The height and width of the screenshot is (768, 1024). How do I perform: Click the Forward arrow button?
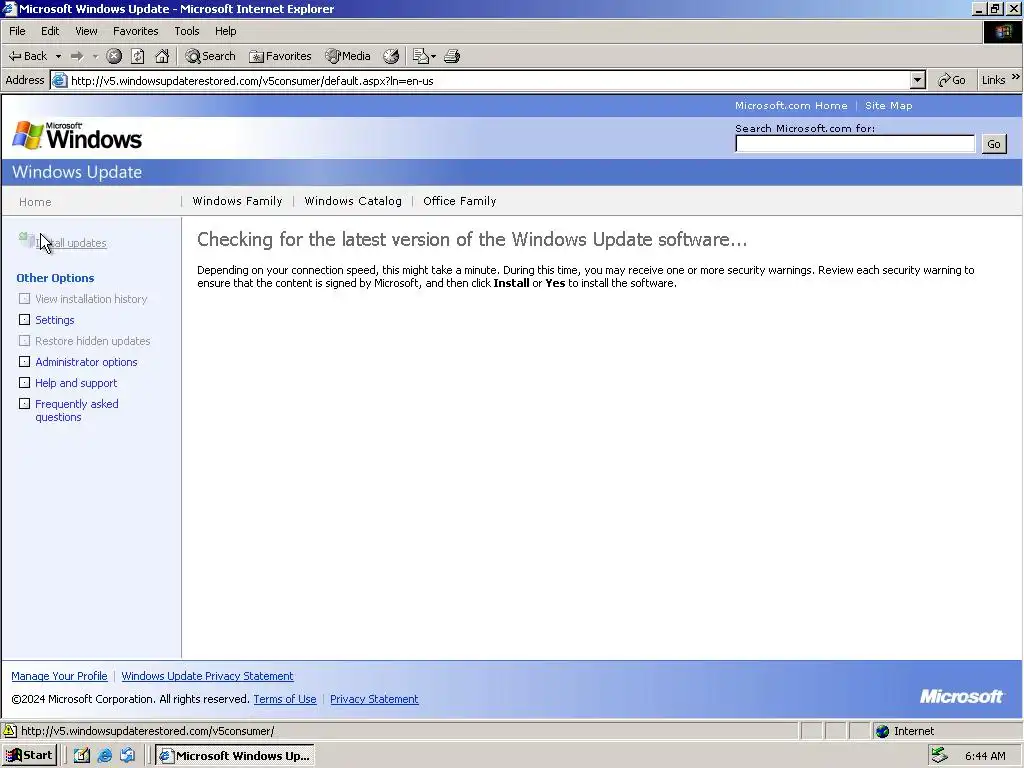pyautogui.click(x=76, y=56)
